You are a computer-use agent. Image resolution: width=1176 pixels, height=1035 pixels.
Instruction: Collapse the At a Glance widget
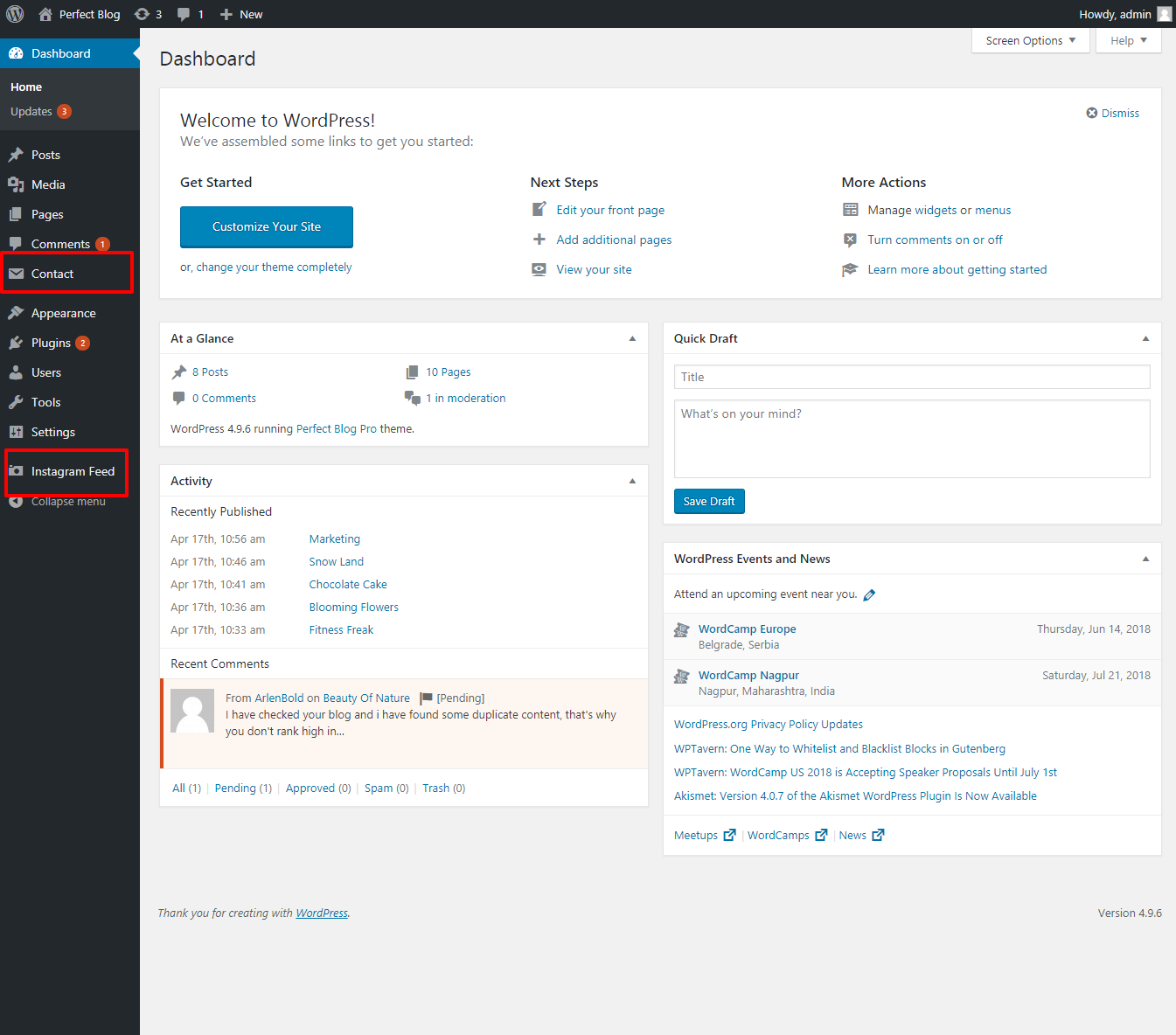click(632, 338)
